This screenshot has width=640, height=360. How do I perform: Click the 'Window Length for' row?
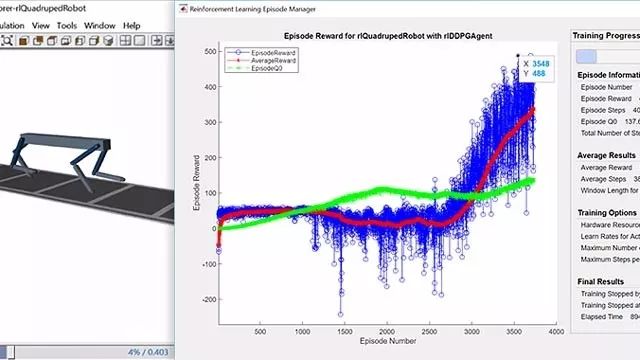(610, 190)
